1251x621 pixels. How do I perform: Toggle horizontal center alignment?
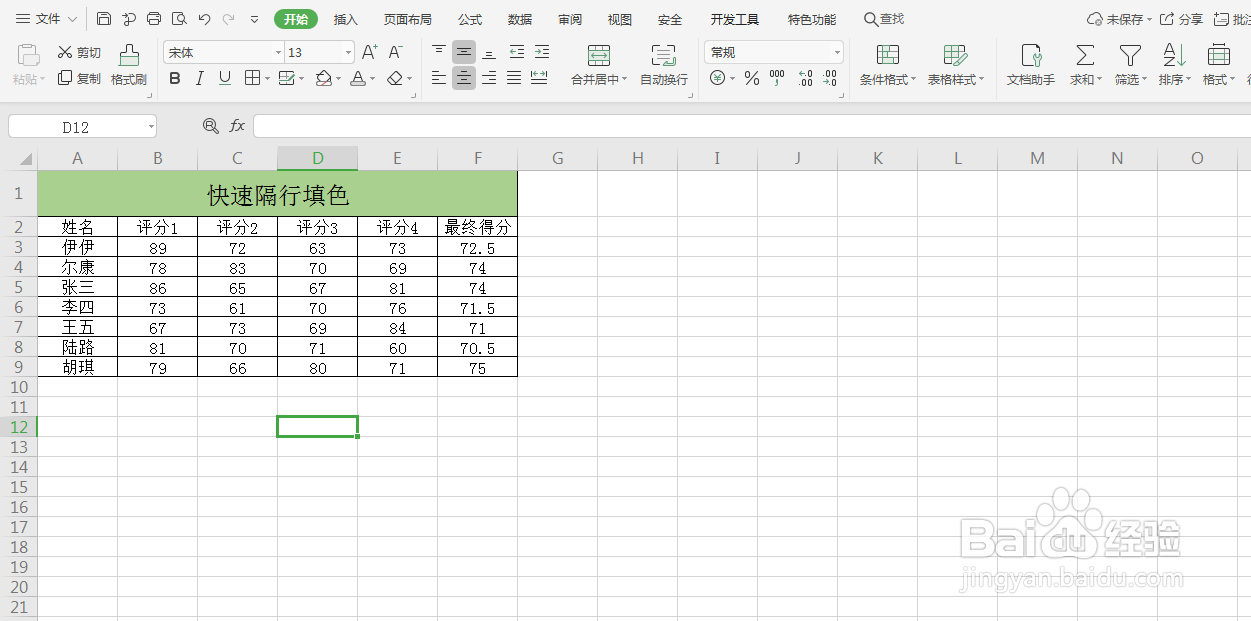pos(464,78)
